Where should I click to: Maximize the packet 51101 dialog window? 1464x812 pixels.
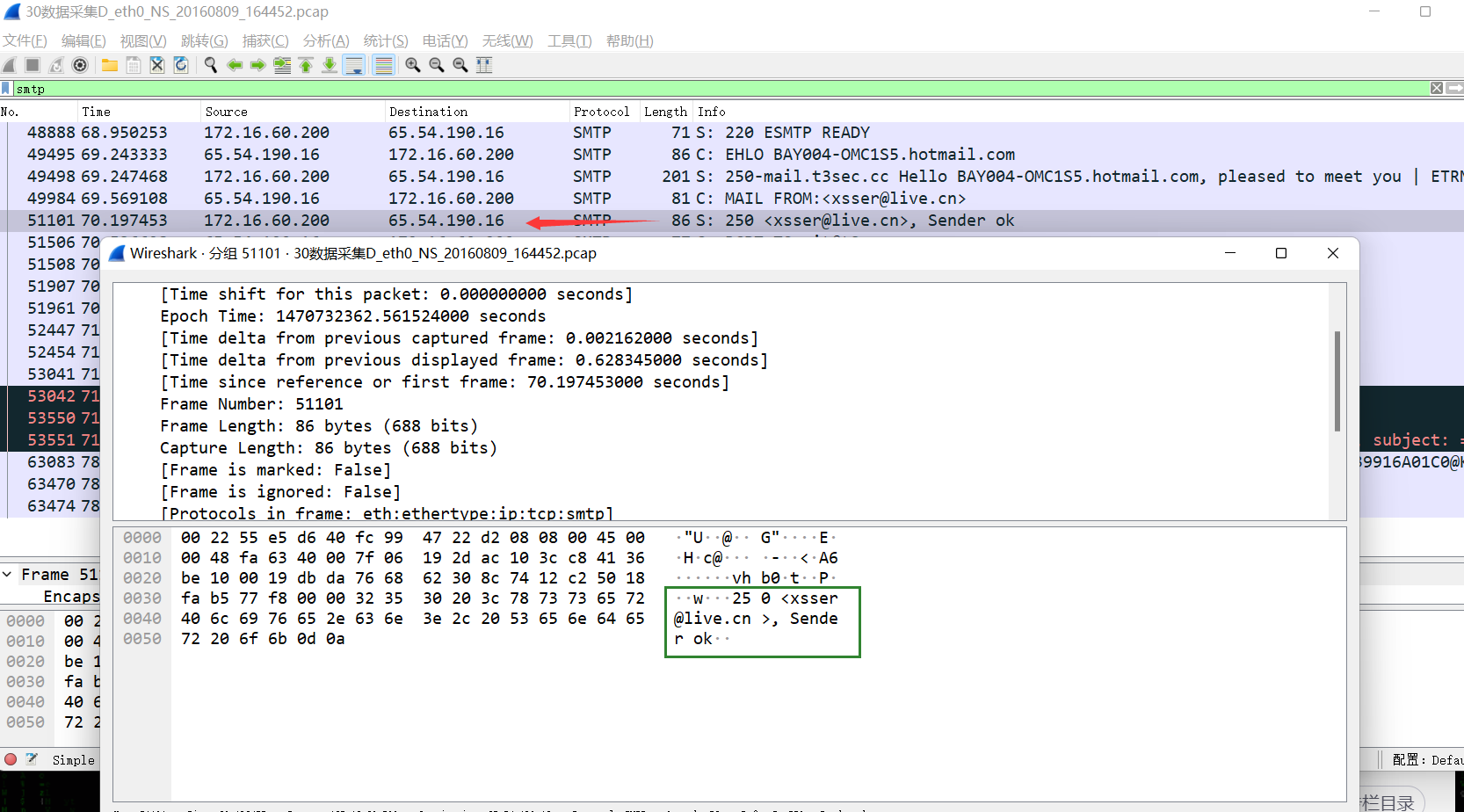tap(1281, 253)
